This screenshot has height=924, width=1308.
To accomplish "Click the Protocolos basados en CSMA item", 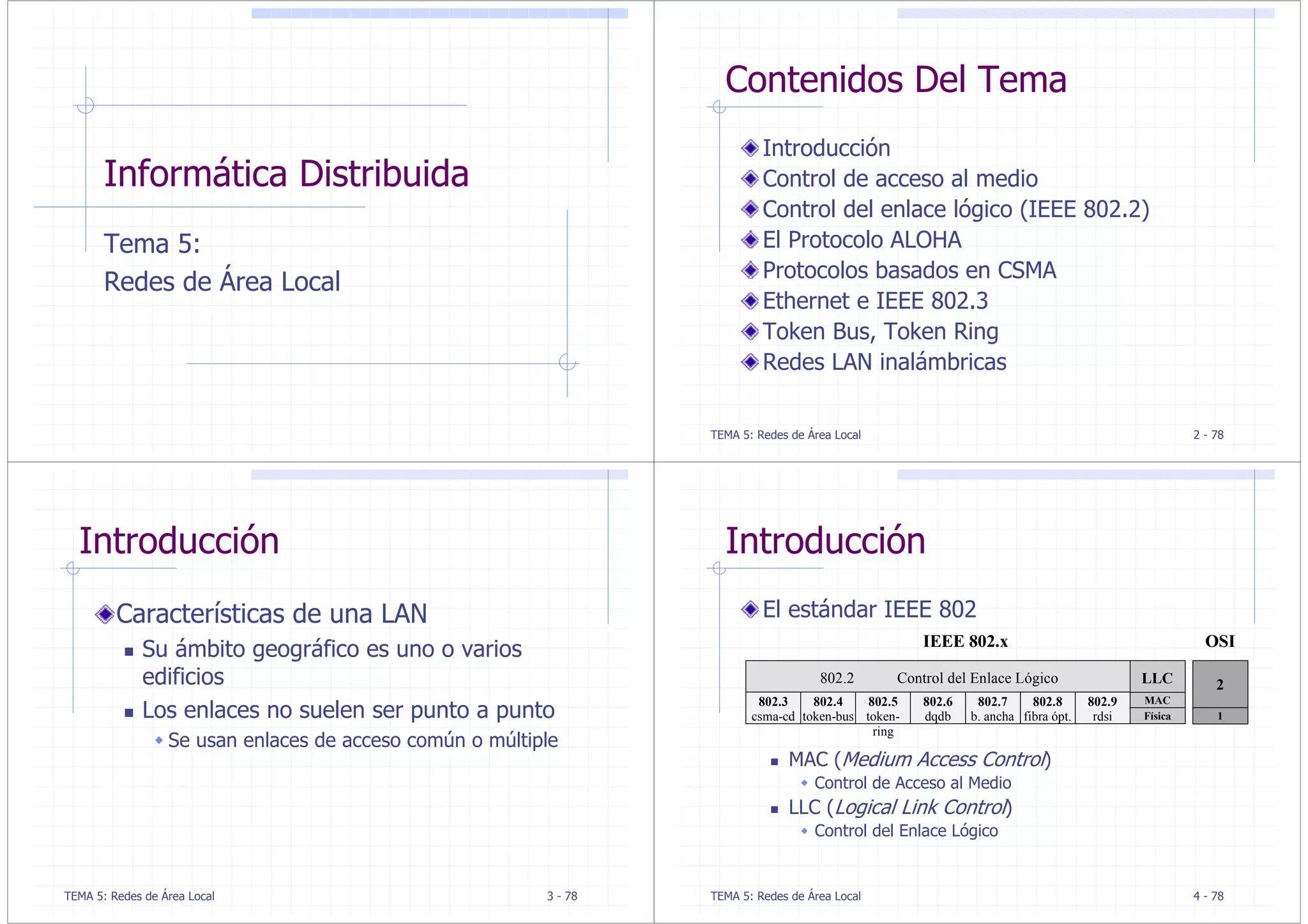I will [x=909, y=270].
